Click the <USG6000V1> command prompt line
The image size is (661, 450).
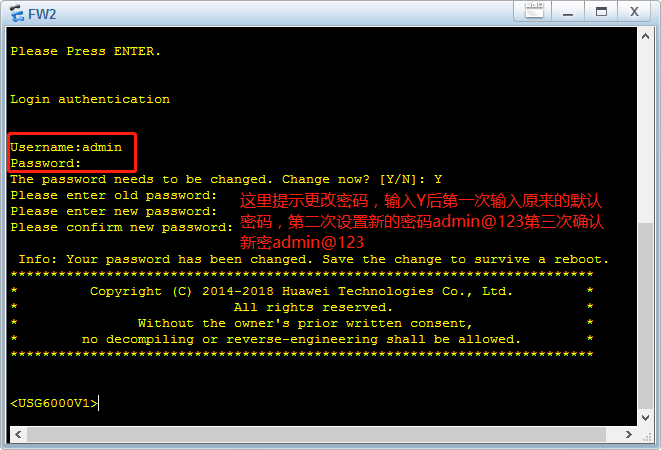(x=54, y=403)
